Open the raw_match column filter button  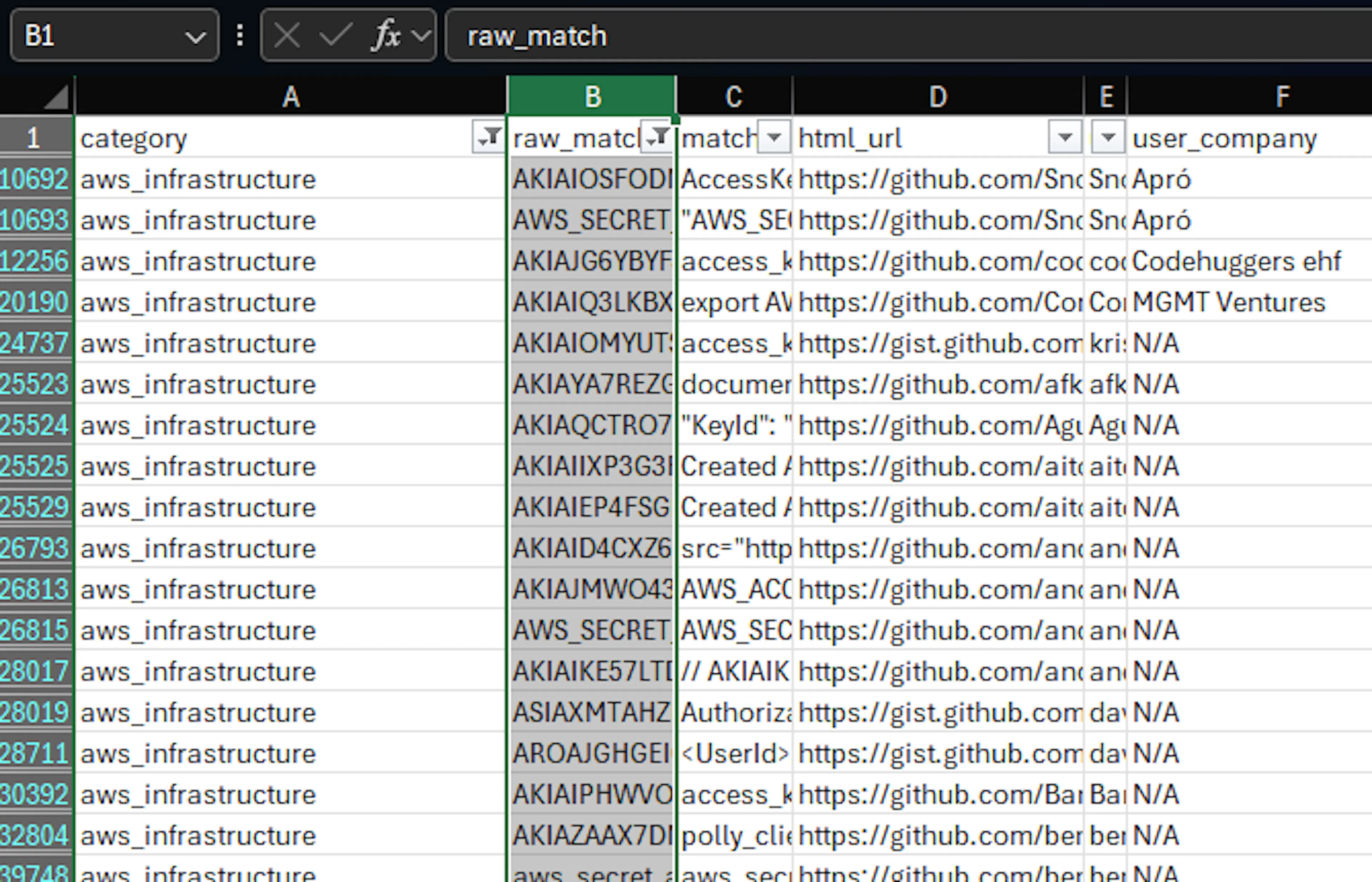click(x=656, y=138)
